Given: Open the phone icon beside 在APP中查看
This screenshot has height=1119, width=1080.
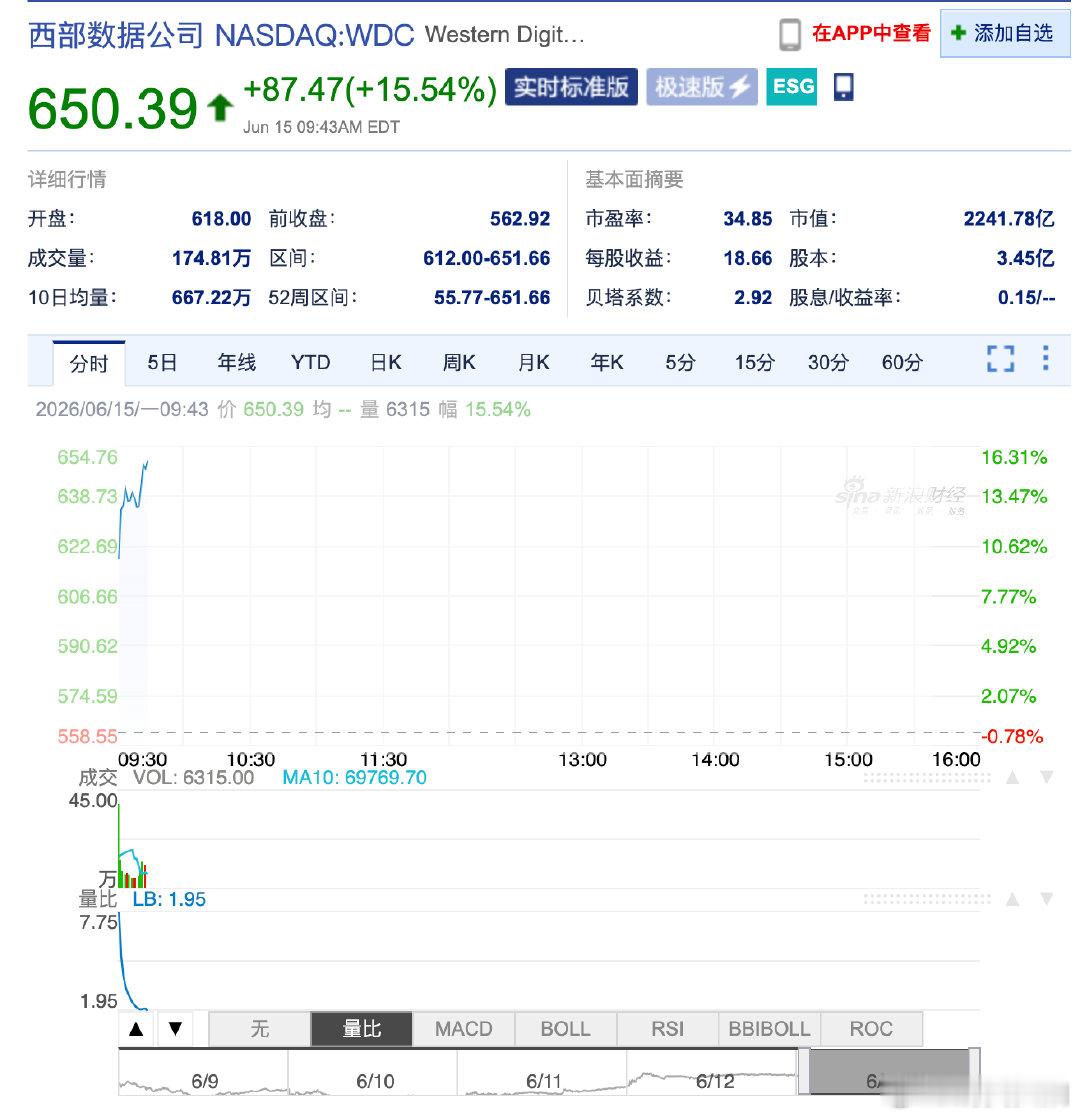Looking at the screenshot, I should coord(789,34).
